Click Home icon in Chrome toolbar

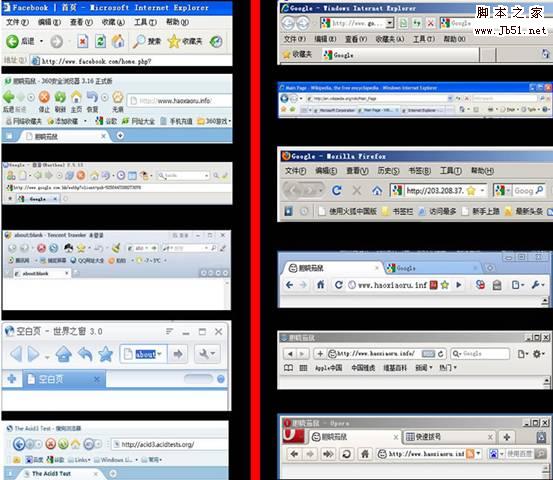click(x=320, y=284)
